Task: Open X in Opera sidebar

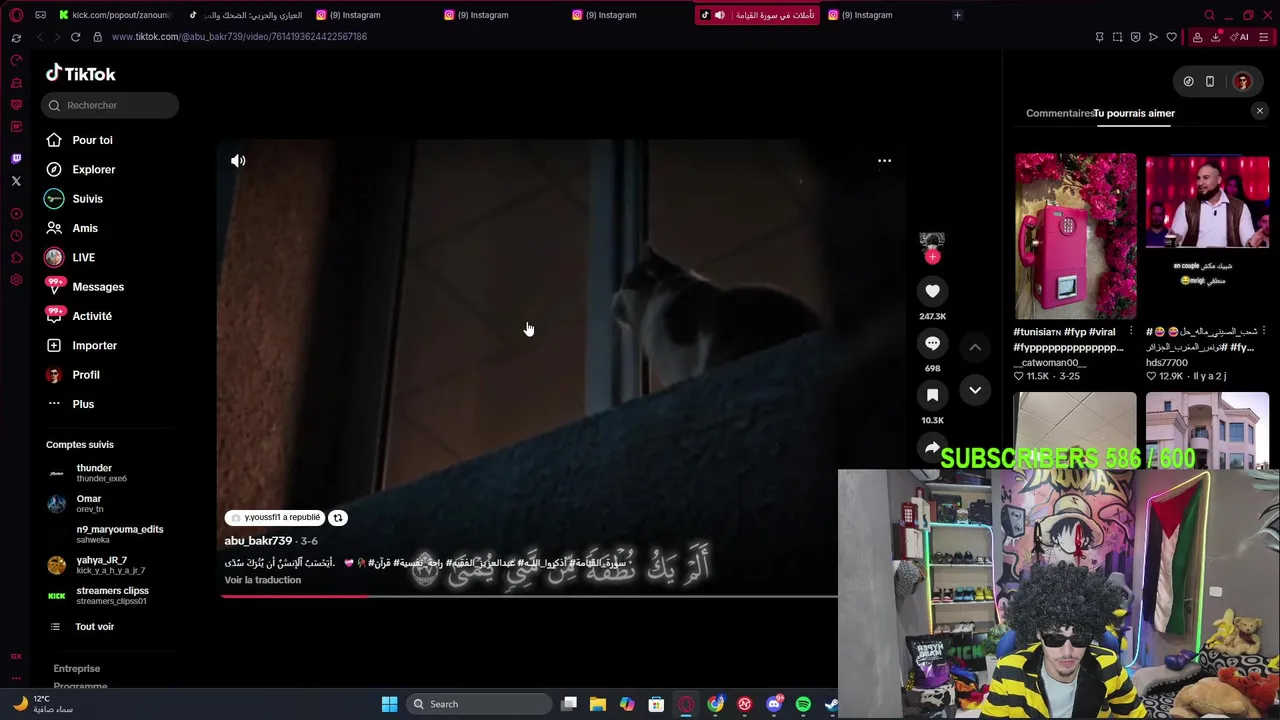Action: 16,181
